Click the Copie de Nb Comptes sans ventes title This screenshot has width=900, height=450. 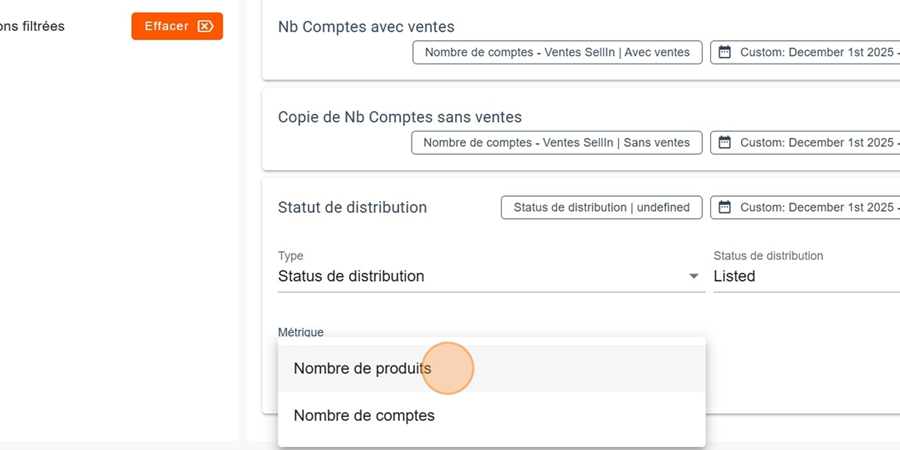tap(399, 118)
